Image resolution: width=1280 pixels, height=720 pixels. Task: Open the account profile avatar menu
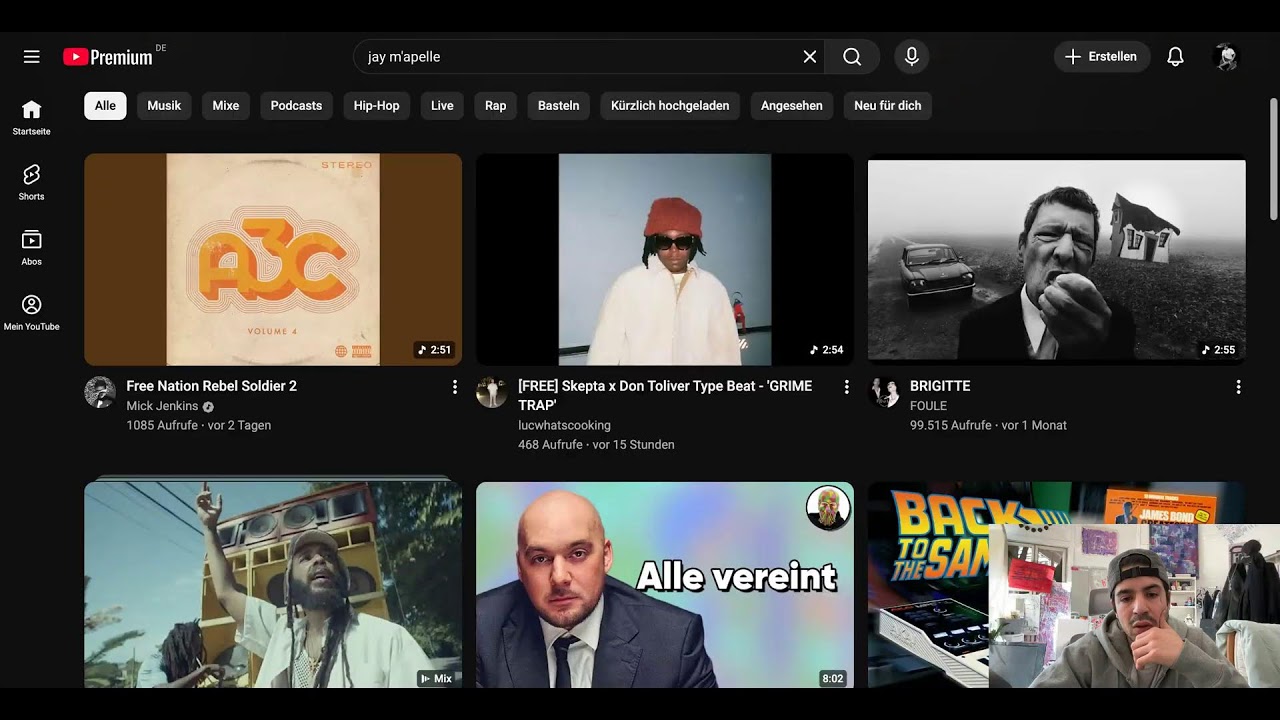click(1226, 57)
